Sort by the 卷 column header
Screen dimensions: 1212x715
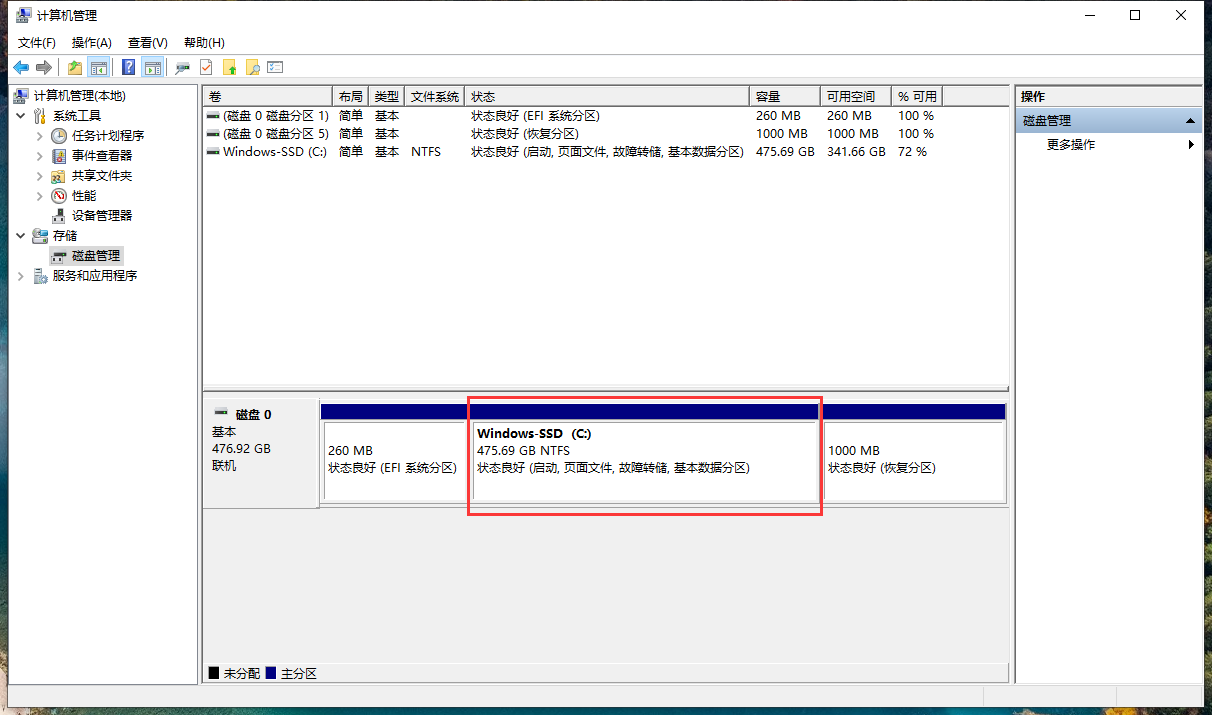[x=267, y=96]
